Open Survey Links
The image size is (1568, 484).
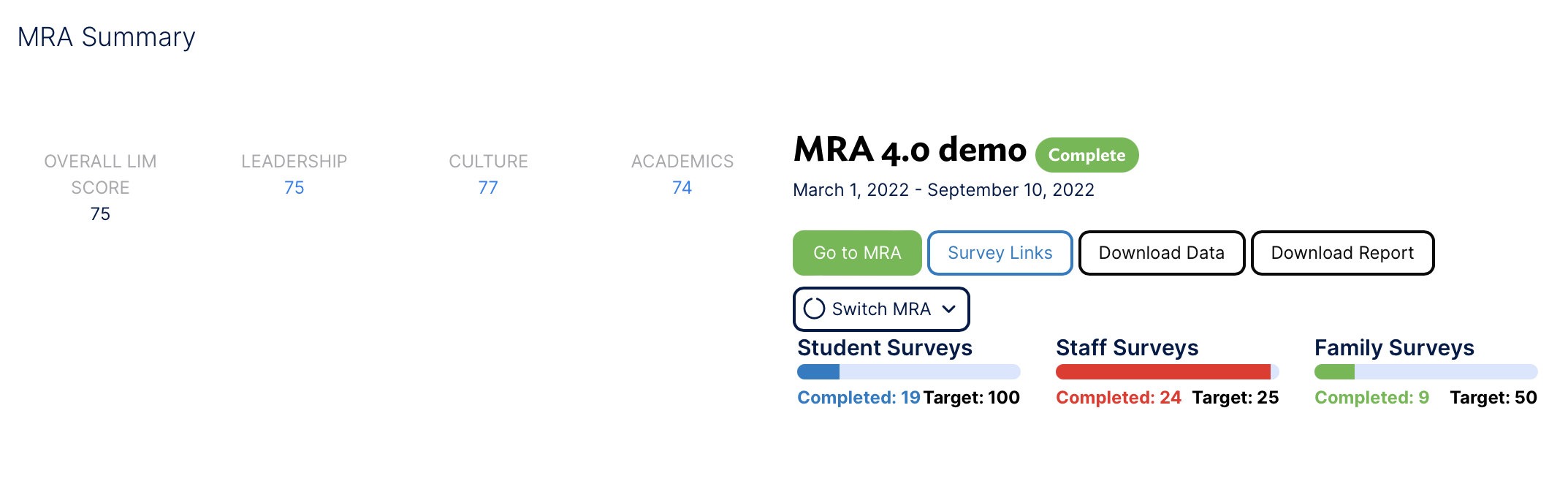(x=1000, y=252)
